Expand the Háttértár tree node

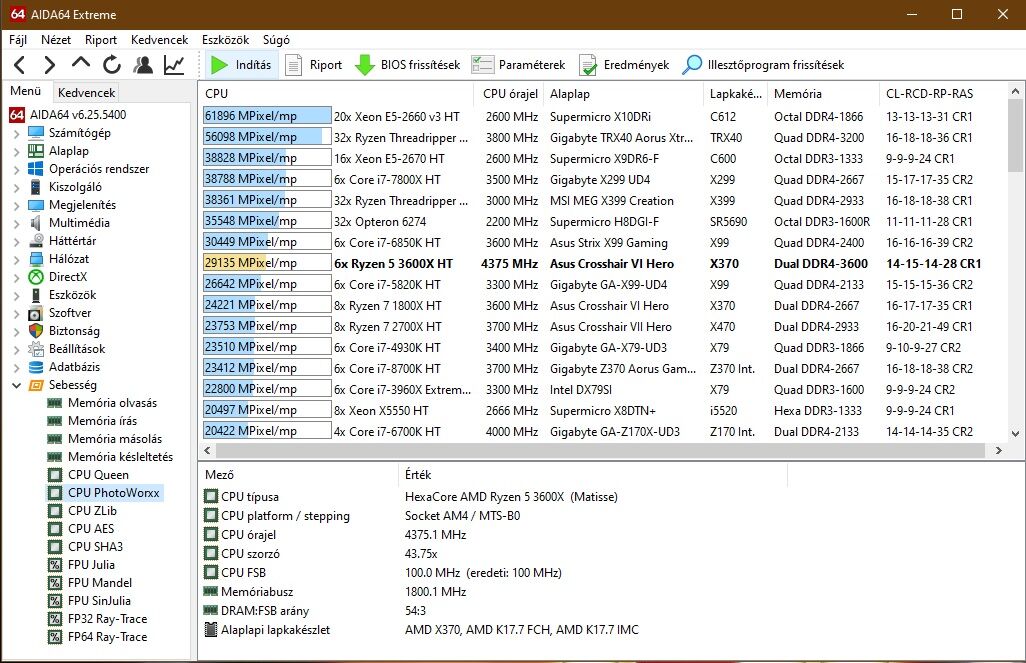coord(16,242)
